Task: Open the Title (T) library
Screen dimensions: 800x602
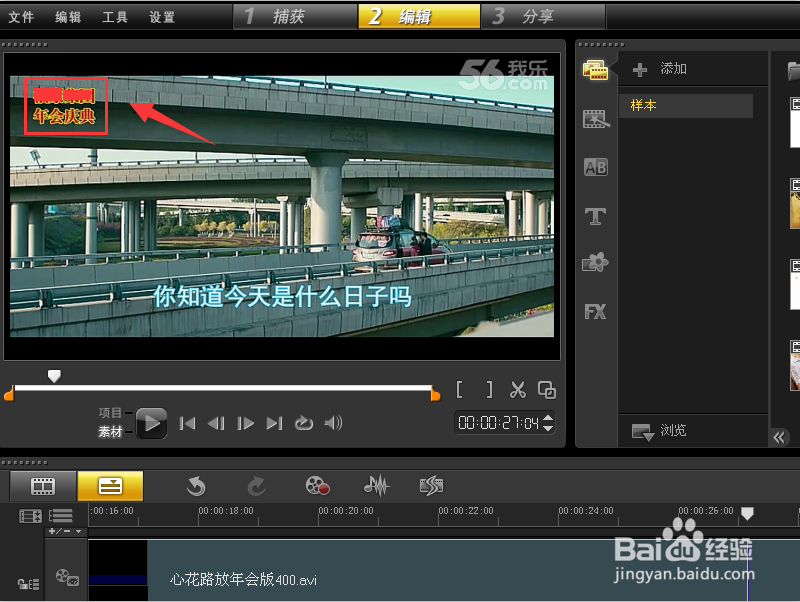Action: pos(595,216)
